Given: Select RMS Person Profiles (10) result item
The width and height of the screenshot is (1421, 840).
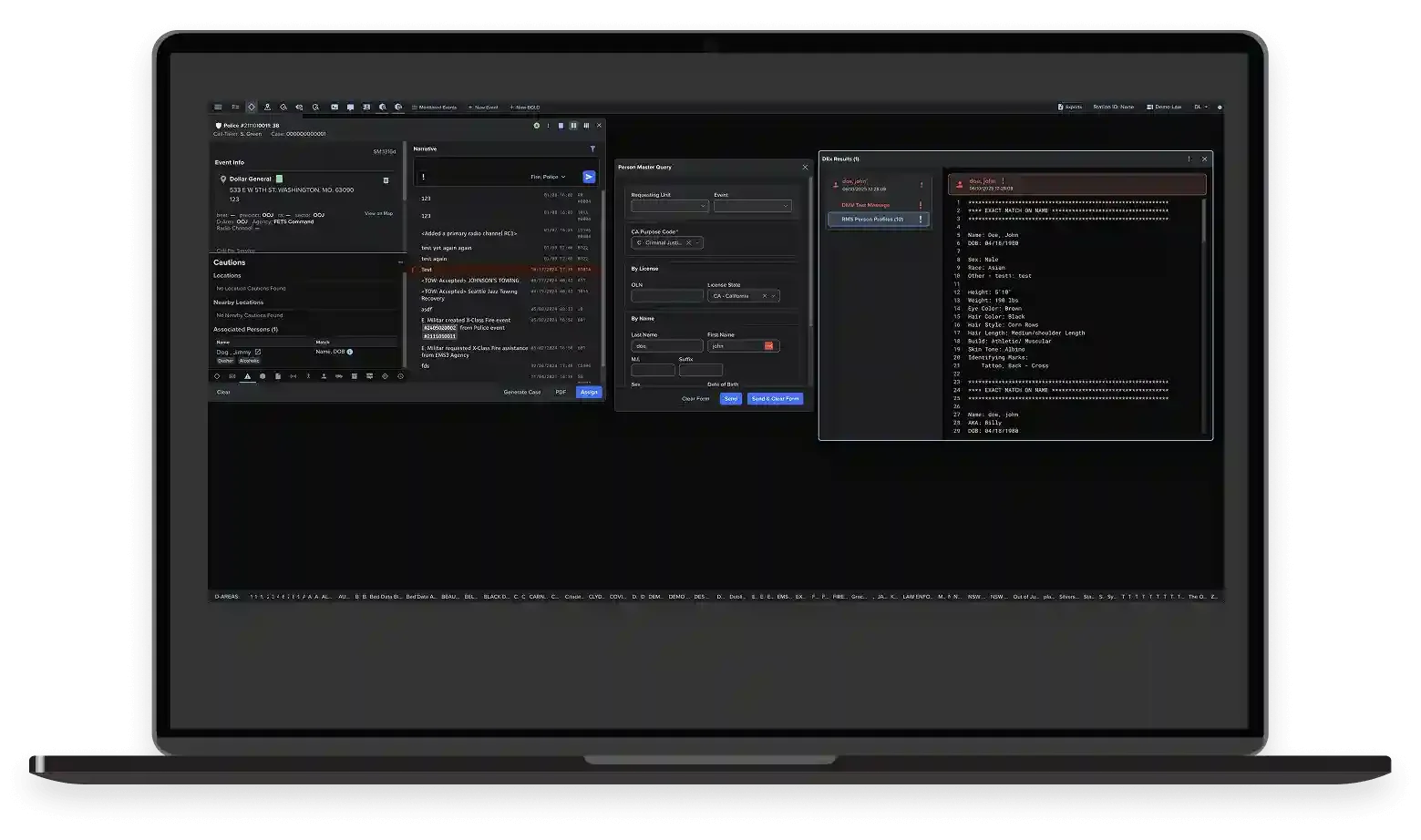Looking at the screenshot, I should pyautogui.click(x=879, y=220).
